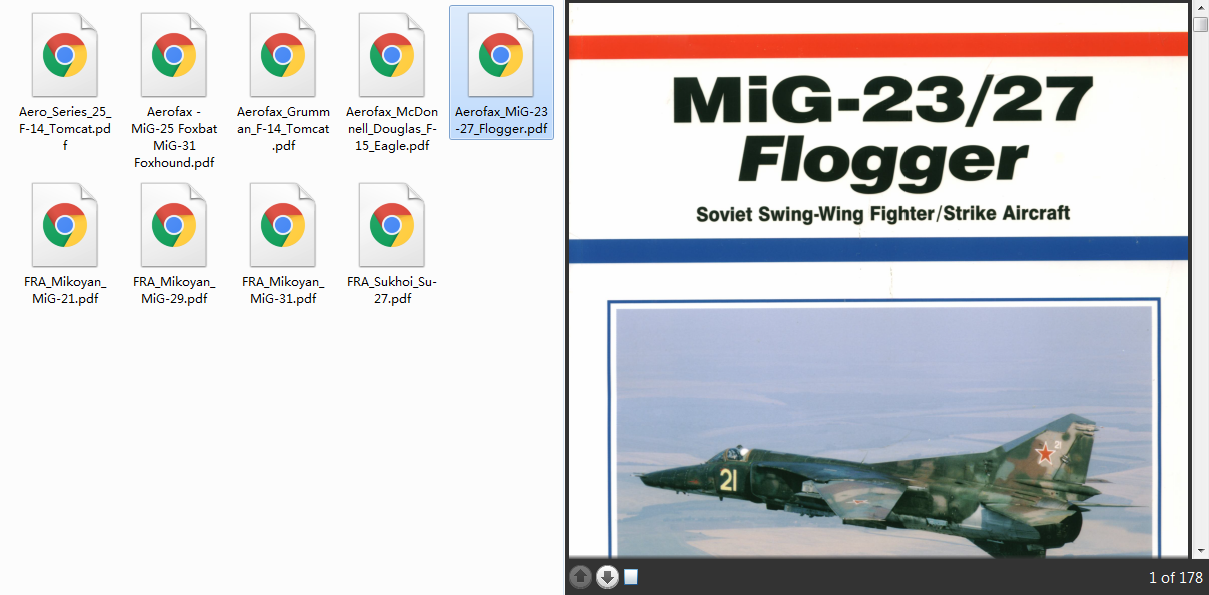Click the 'Aerofax - MiG-25 Foxbat MiG-31 Foxhound.pdf' label
Screen dimensions: 1209x595
174,137
